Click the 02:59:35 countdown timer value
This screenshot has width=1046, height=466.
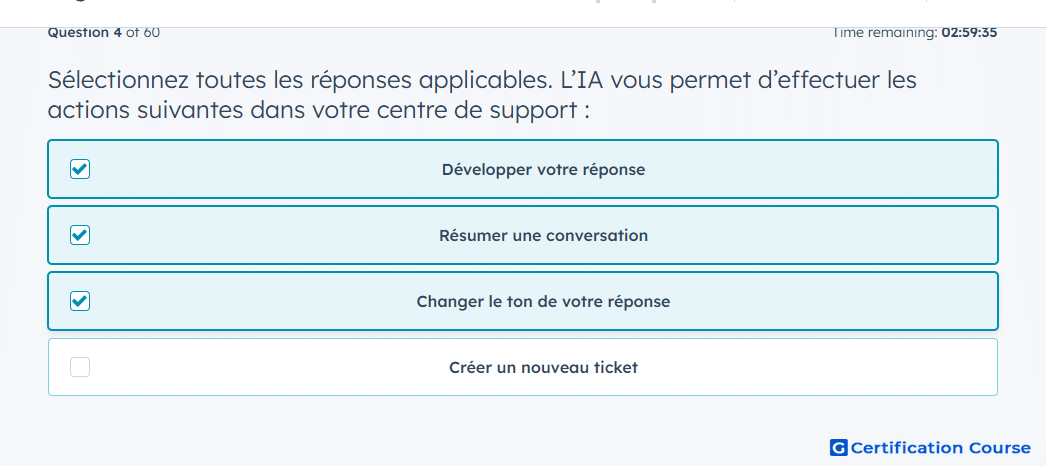[x=969, y=33]
